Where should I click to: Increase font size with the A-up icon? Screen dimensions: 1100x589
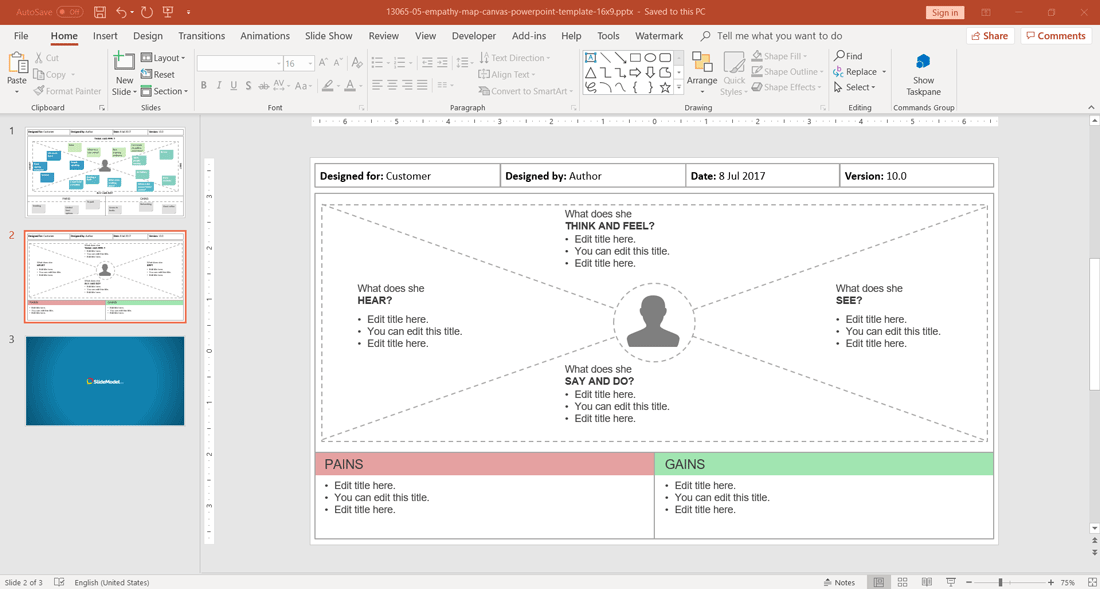tap(323, 63)
